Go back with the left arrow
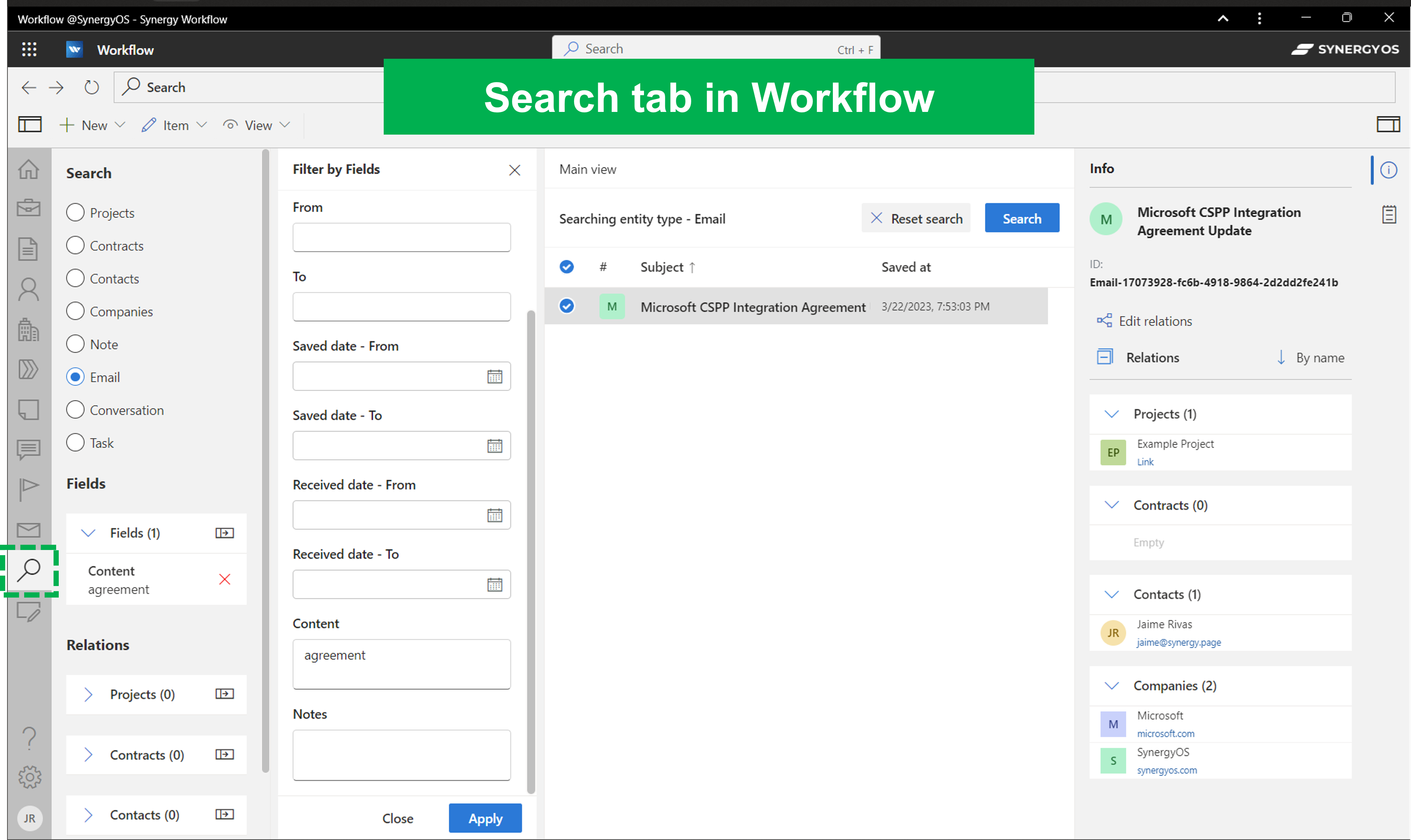The width and height of the screenshot is (1411, 840). (x=28, y=87)
